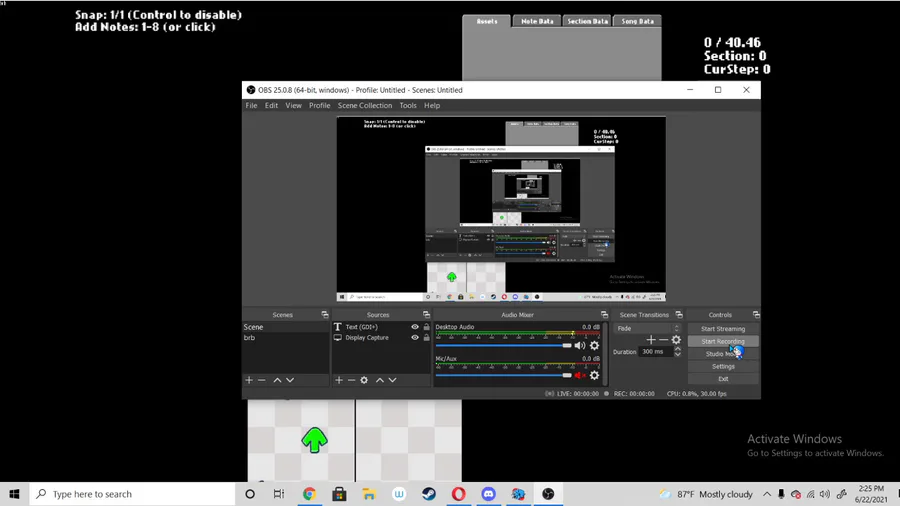Open source properties gear in the Sources panel

(364, 380)
